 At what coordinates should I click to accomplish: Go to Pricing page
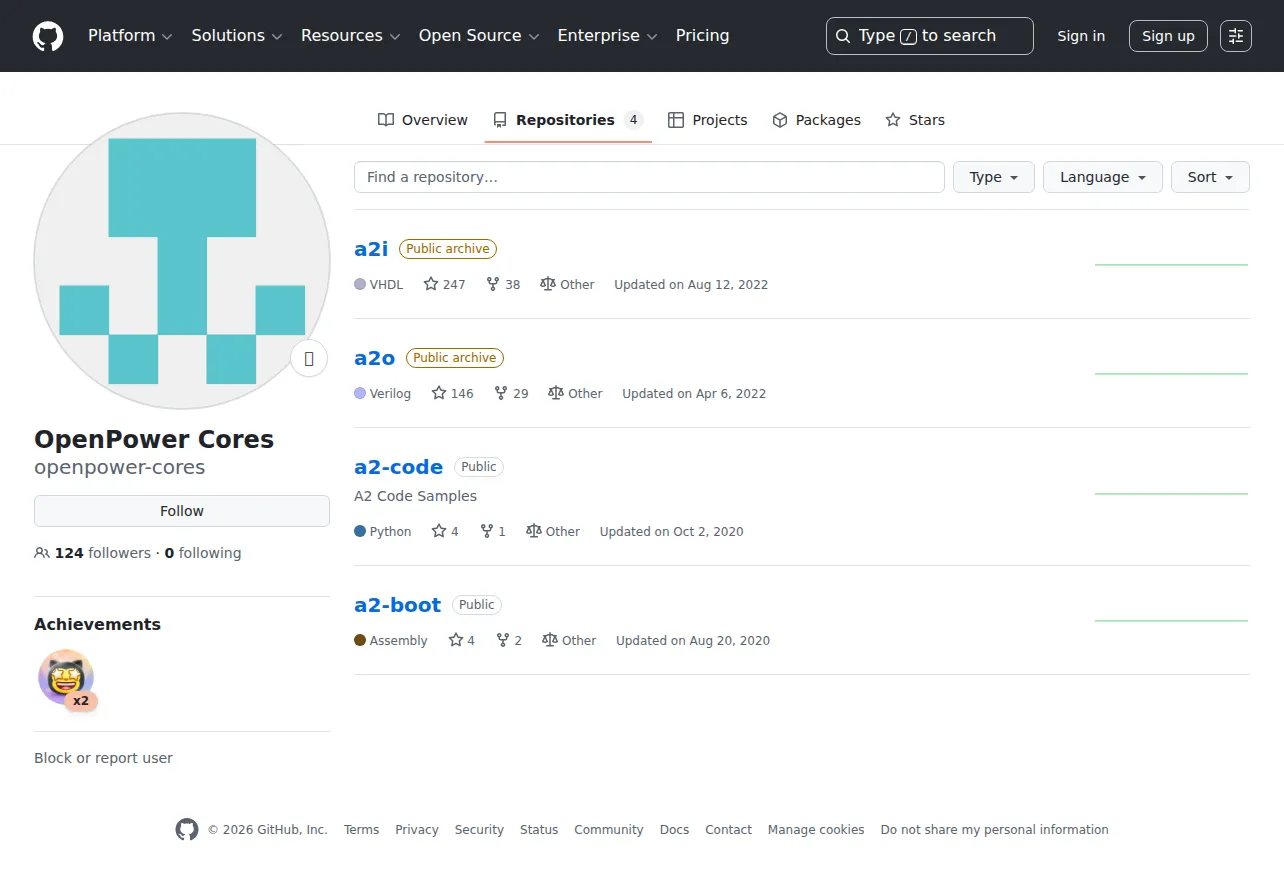(702, 36)
